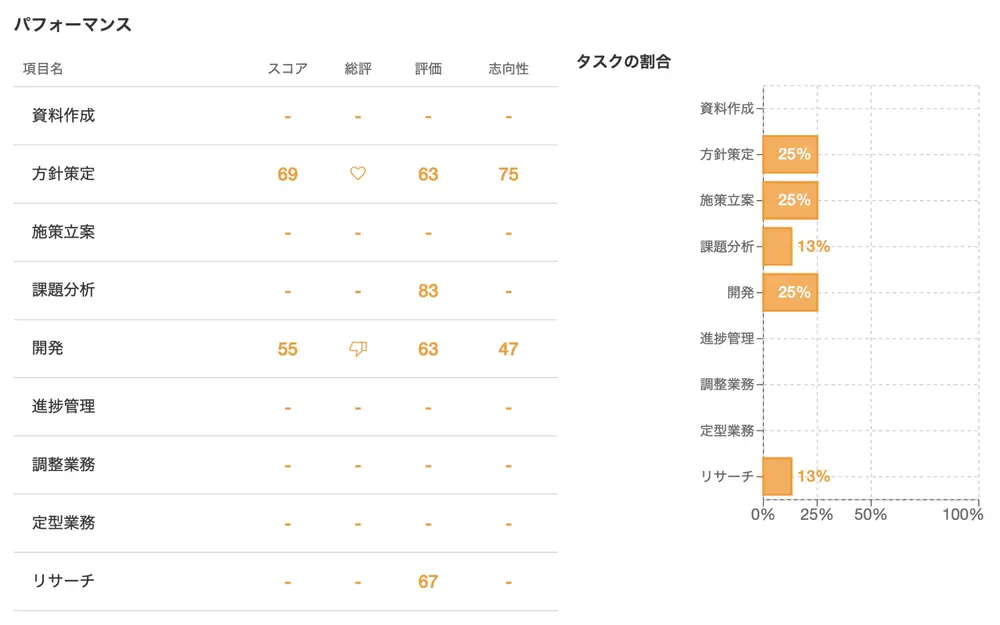The width and height of the screenshot is (1000, 625).
Task: Click the 開発 25% chart bar
Action: (790, 292)
